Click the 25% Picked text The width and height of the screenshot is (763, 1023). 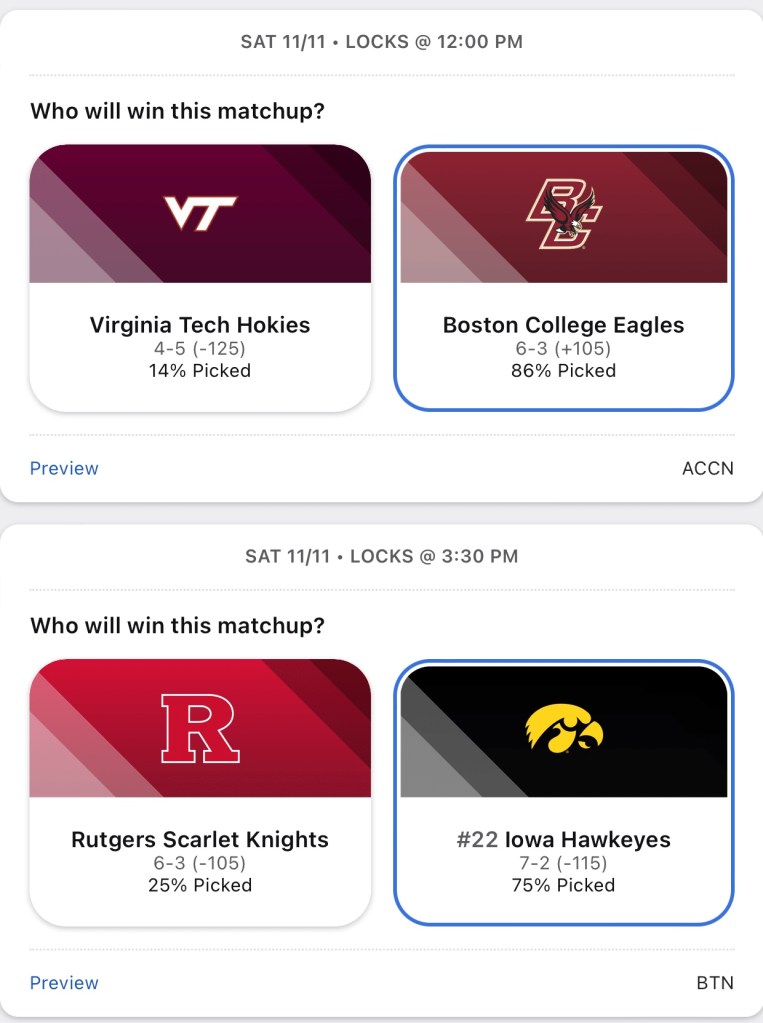pyautogui.click(x=200, y=885)
